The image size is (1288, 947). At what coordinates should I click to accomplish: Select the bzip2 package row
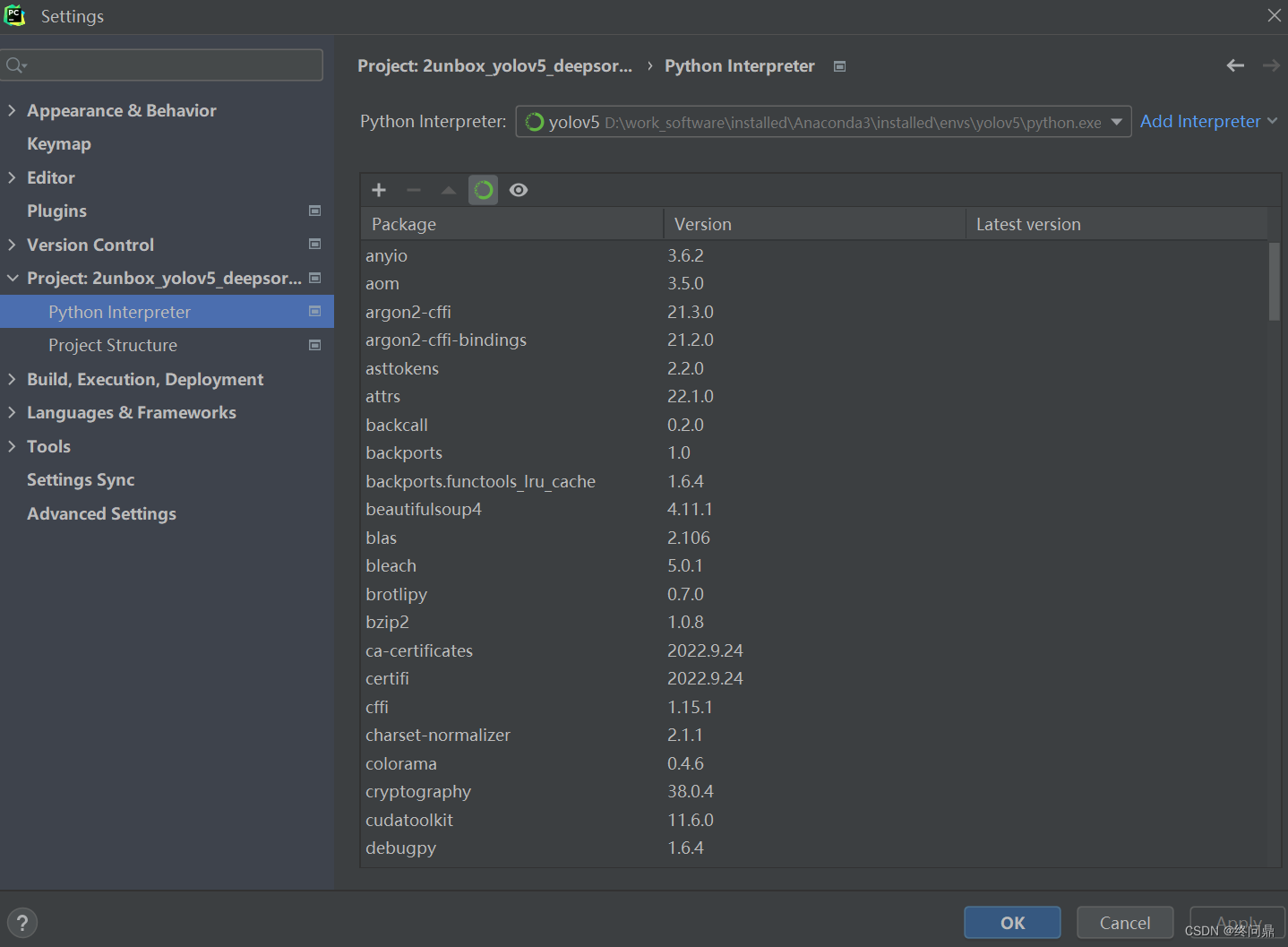(x=814, y=623)
